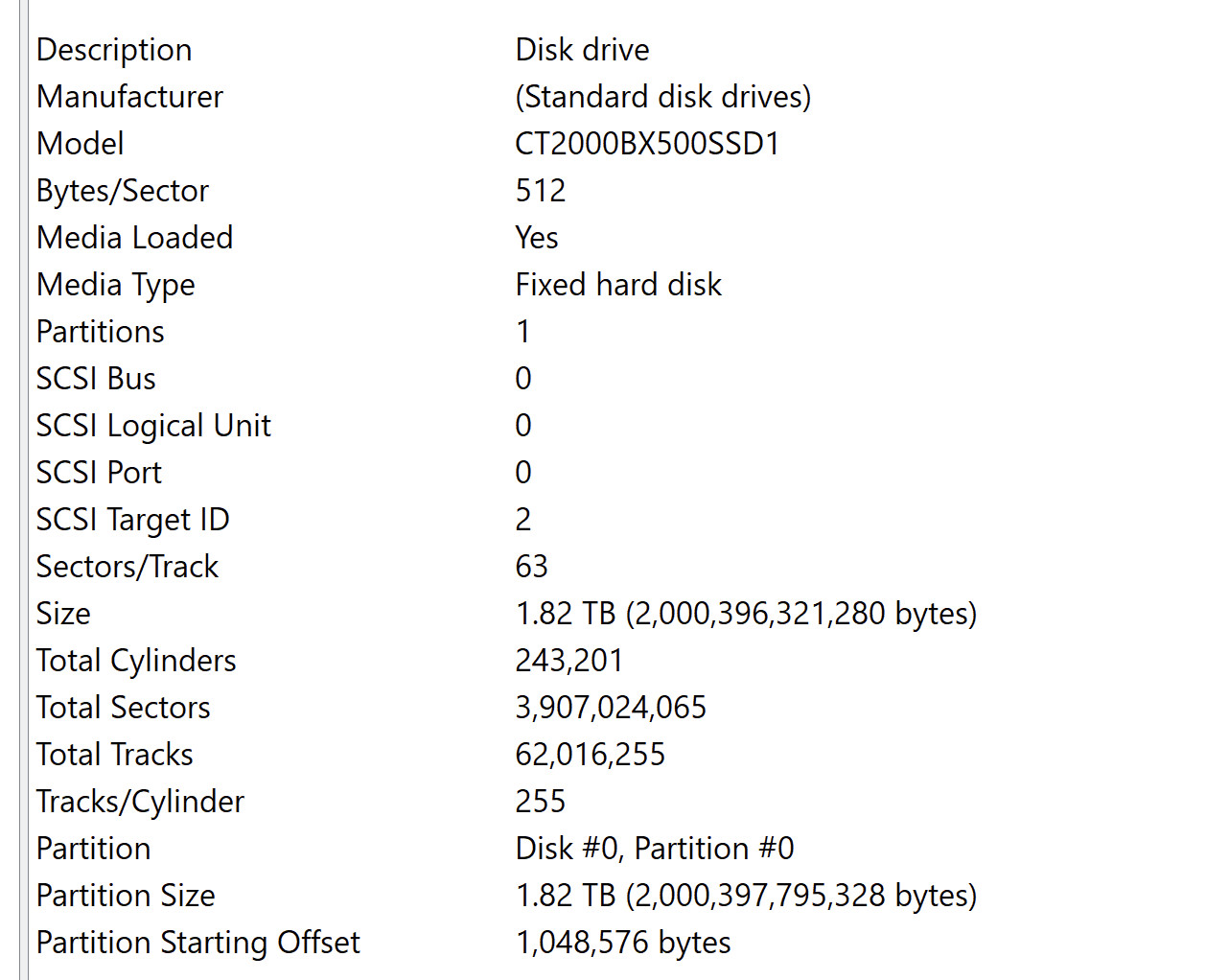This screenshot has height=980, width=1229.
Task: Select the Description row label
Action: coord(114,50)
